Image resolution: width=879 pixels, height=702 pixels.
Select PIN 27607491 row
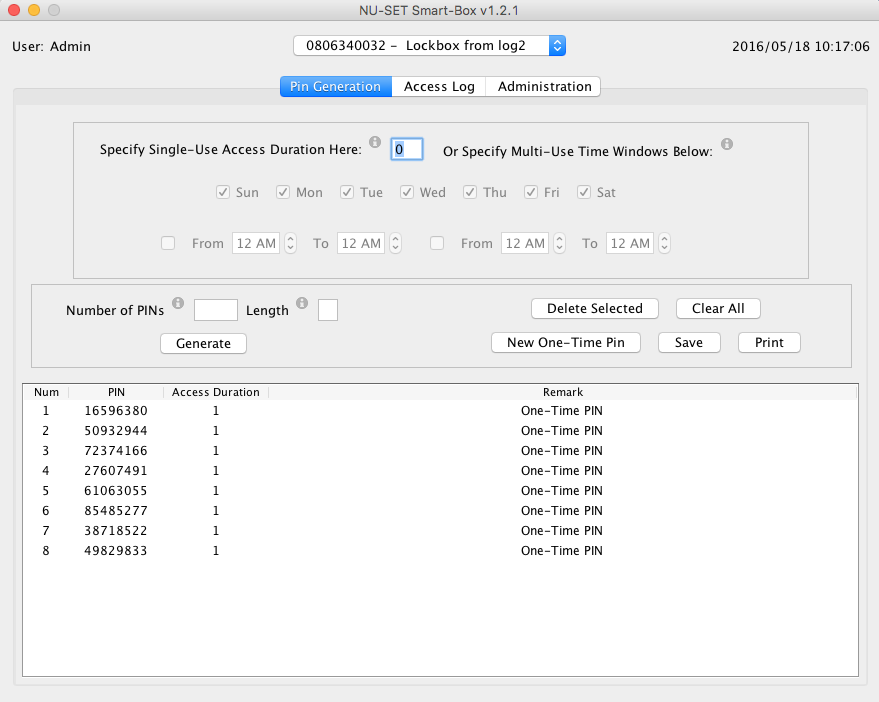pos(440,470)
